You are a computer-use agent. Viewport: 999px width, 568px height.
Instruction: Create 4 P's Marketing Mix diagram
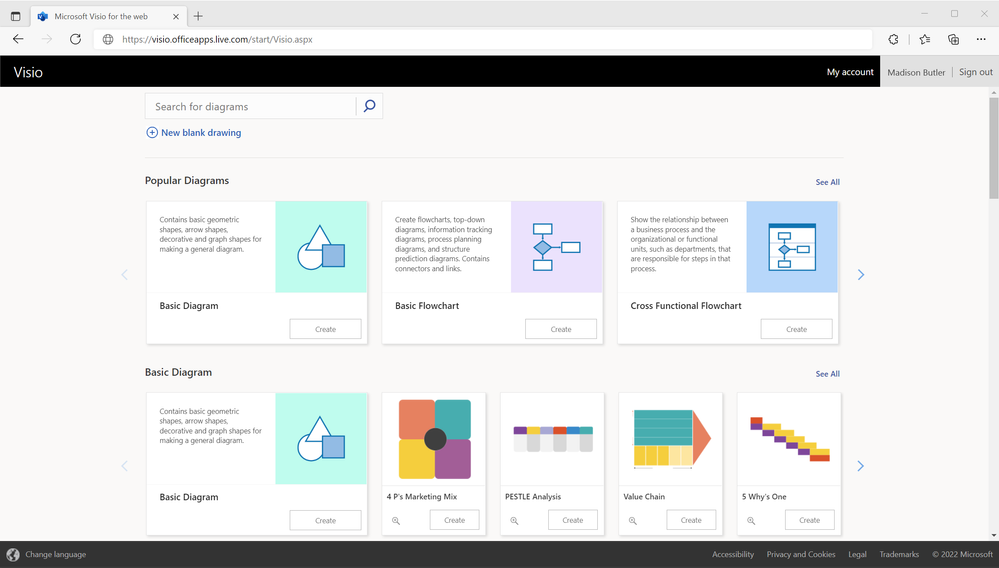(454, 520)
